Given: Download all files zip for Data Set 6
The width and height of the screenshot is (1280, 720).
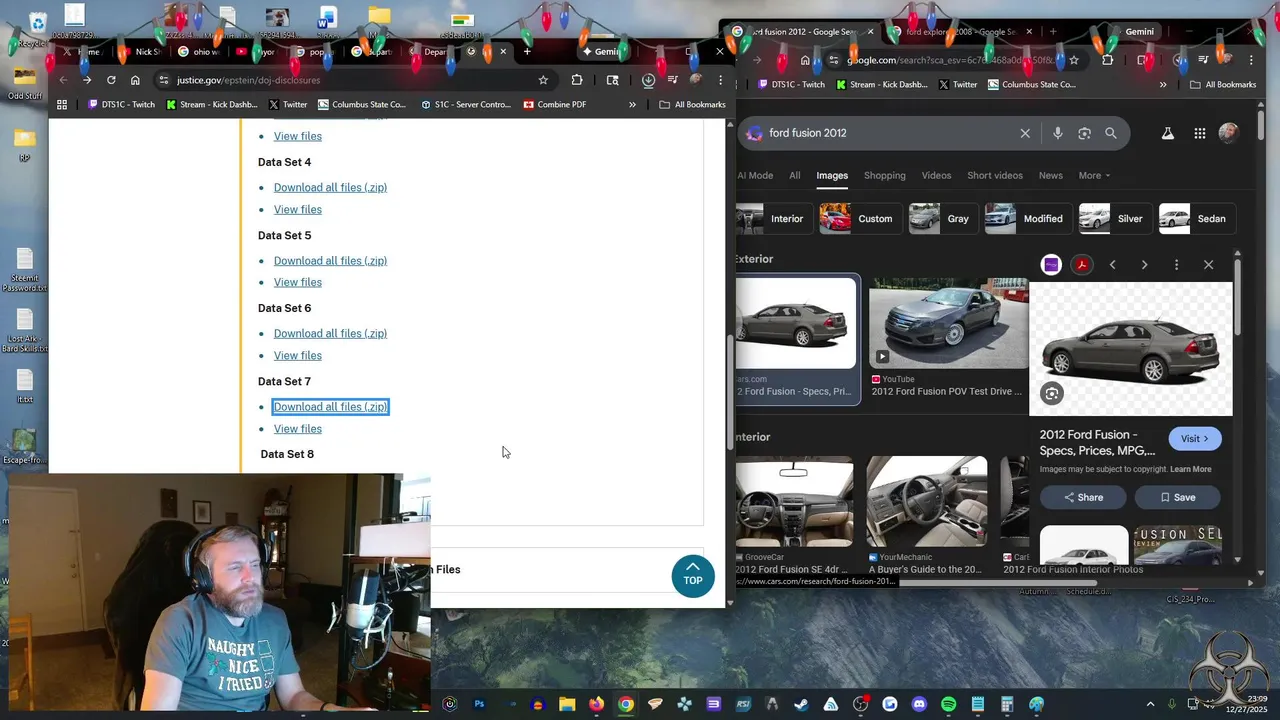Looking at the screenshot, I should click(x=330, y=333).
